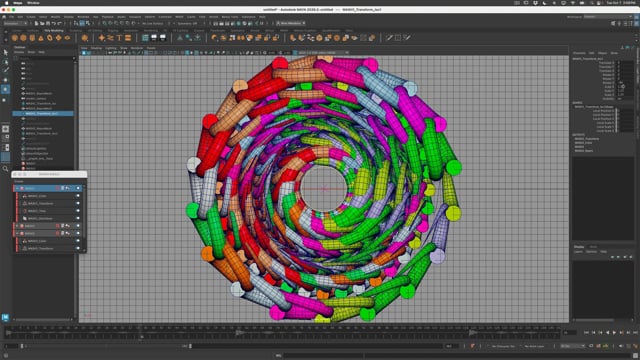
Task: Click go to end of playback range
Action: point(635,333)
